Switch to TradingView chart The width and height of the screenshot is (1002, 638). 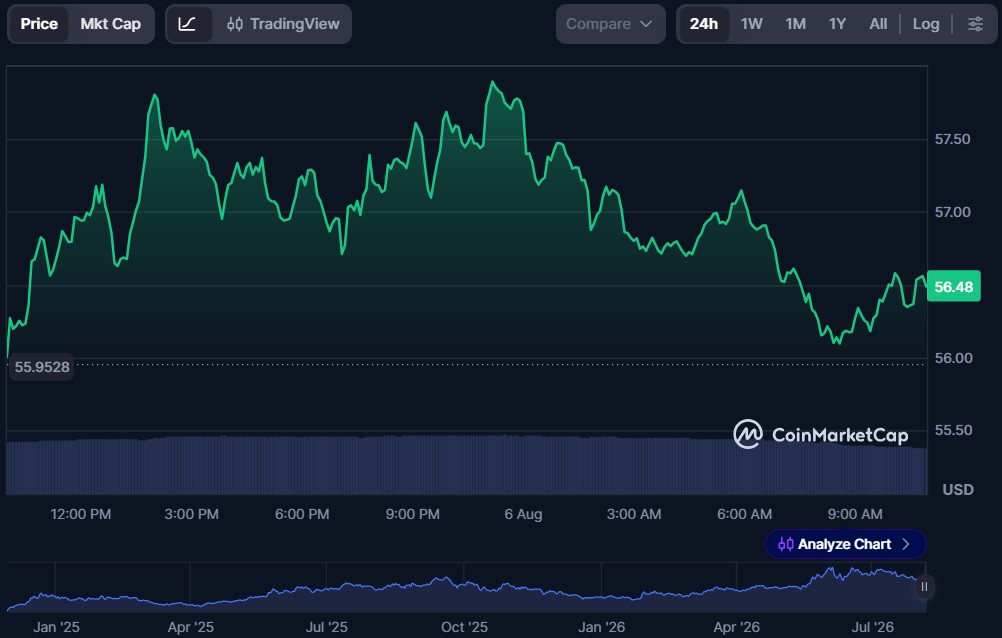pyautogui.click(x=283, y=24)
